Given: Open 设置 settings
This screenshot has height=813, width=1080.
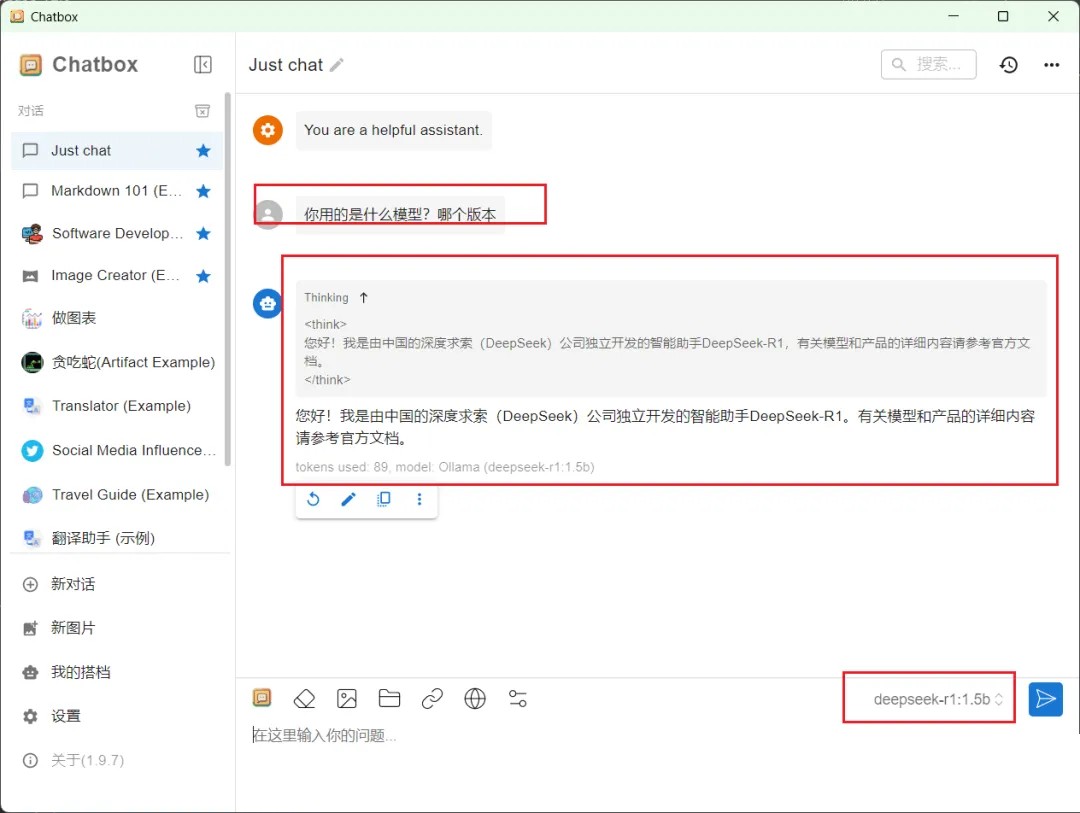Looking at the screenshot, I should (117, 717).
